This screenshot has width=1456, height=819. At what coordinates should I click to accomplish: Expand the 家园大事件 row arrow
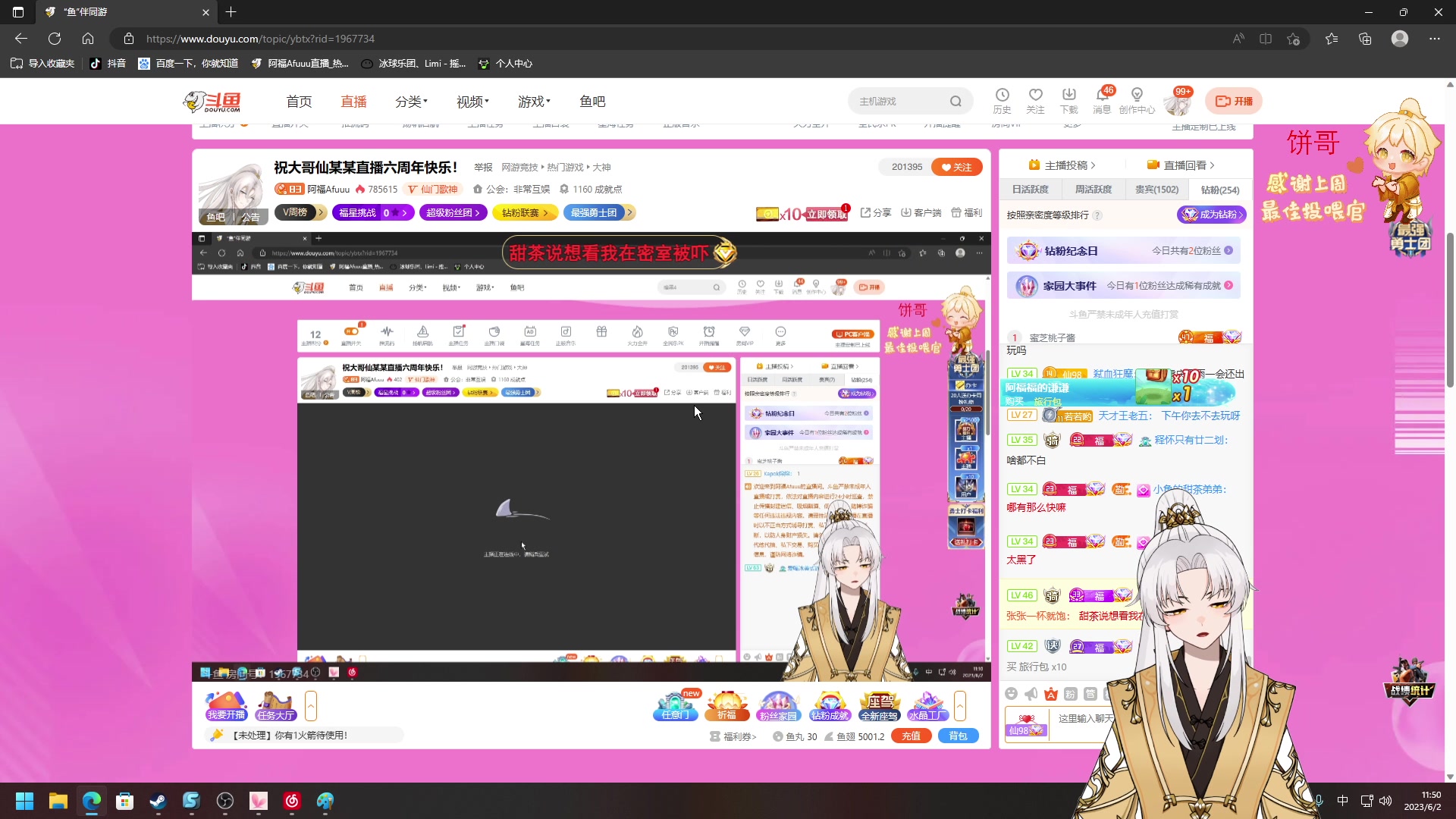[1228, 285]
